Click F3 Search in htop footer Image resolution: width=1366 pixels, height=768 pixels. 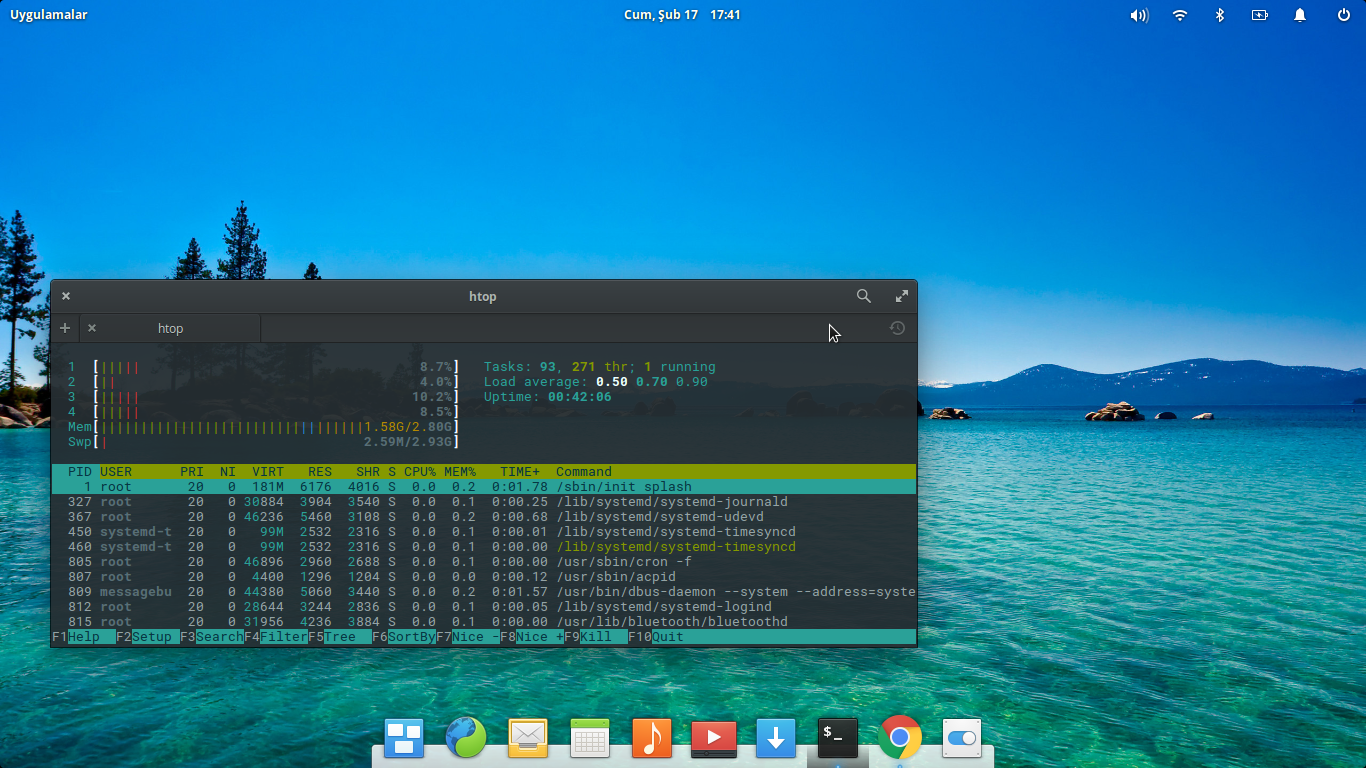coord(212,637)
